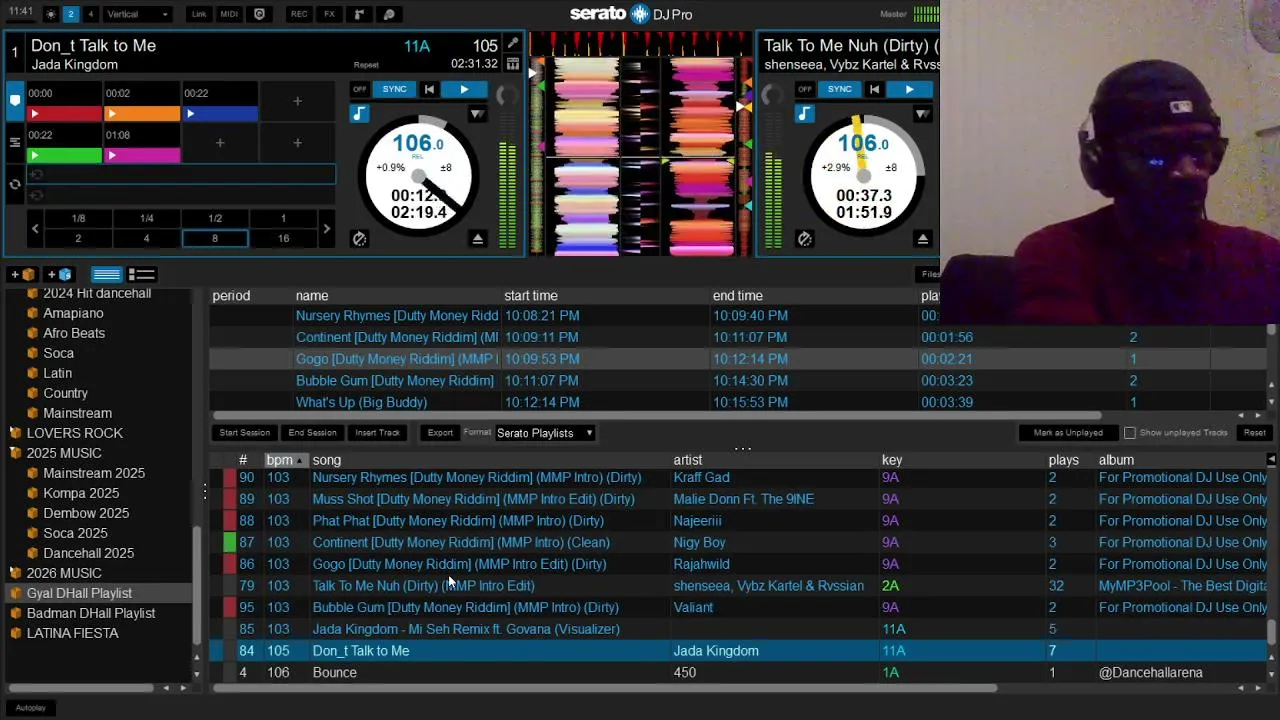Open the Serato Playlists format dropdown
This screenshot has width=1280, height=720.
(x=545, y=433)
